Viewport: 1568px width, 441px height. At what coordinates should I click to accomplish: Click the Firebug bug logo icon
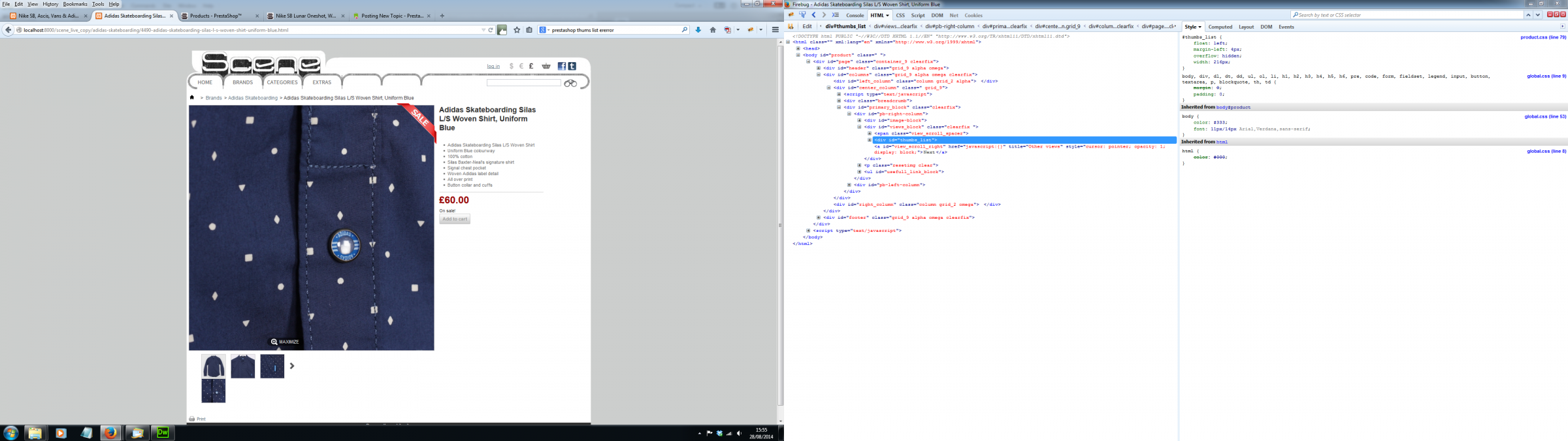(x=791, y=15)
